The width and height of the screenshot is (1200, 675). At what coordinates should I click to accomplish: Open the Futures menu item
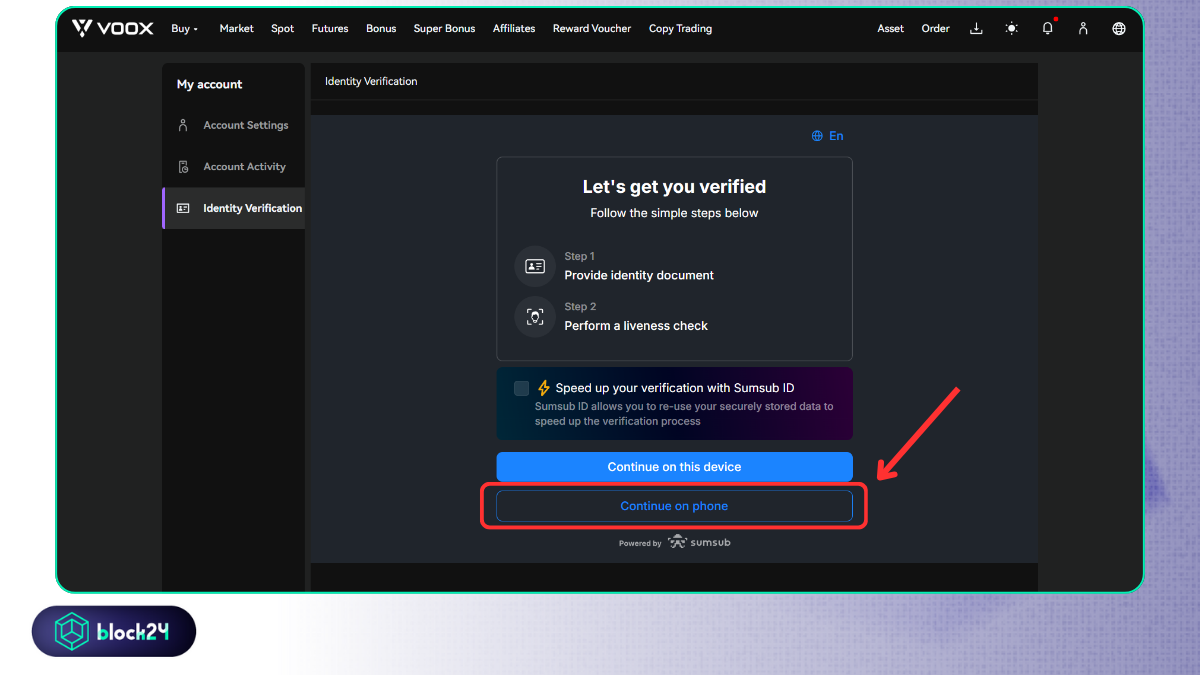click(x=330, y=29)
